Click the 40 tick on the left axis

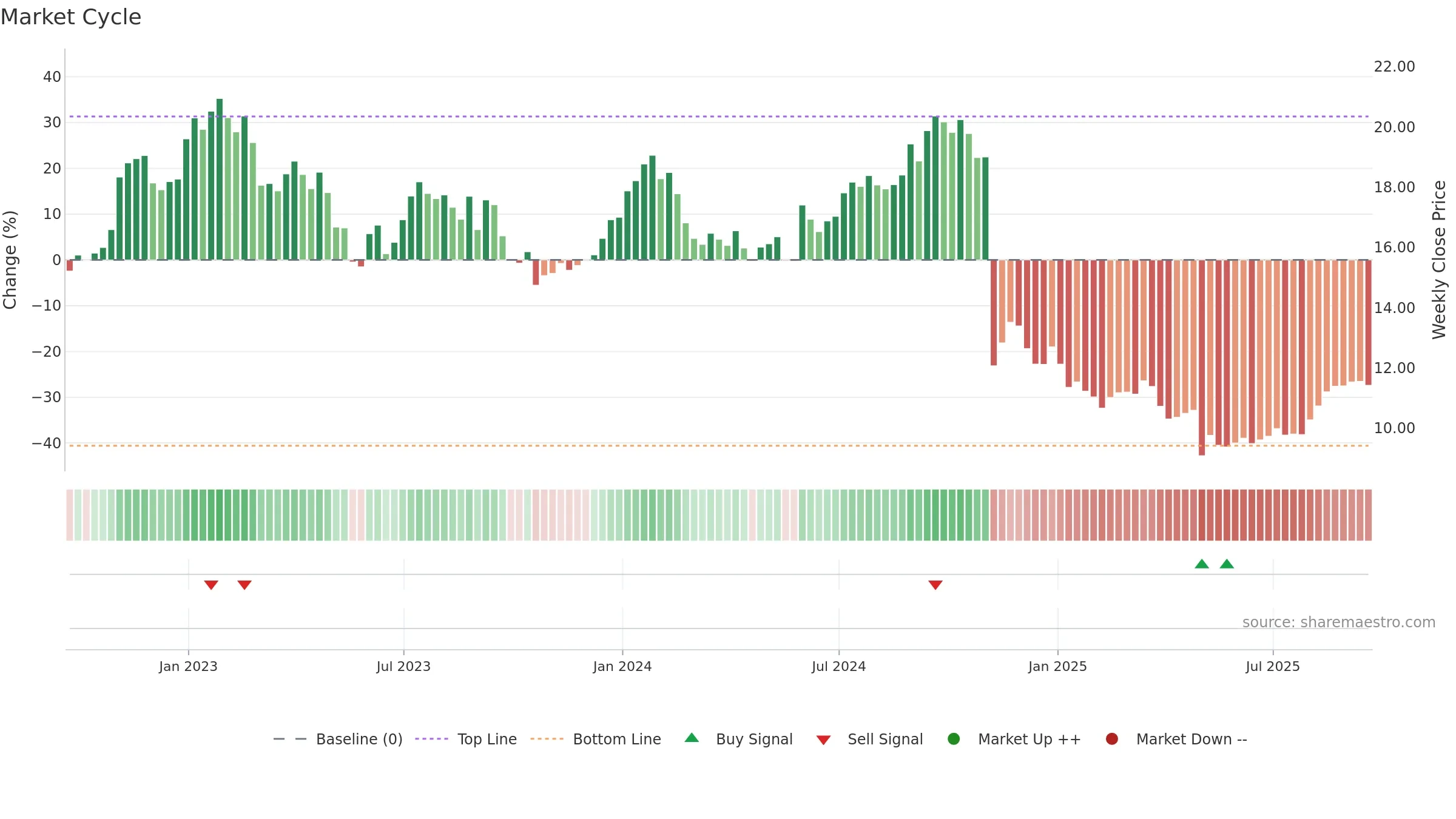pyautogui.click(x=52, y=76)
